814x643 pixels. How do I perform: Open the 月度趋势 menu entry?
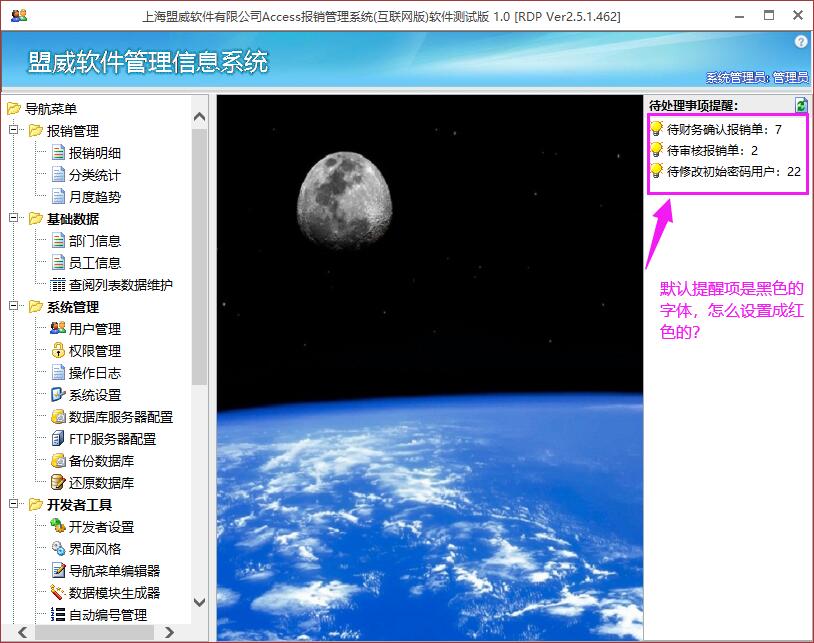pyautogui.click(x=95, y=197)
